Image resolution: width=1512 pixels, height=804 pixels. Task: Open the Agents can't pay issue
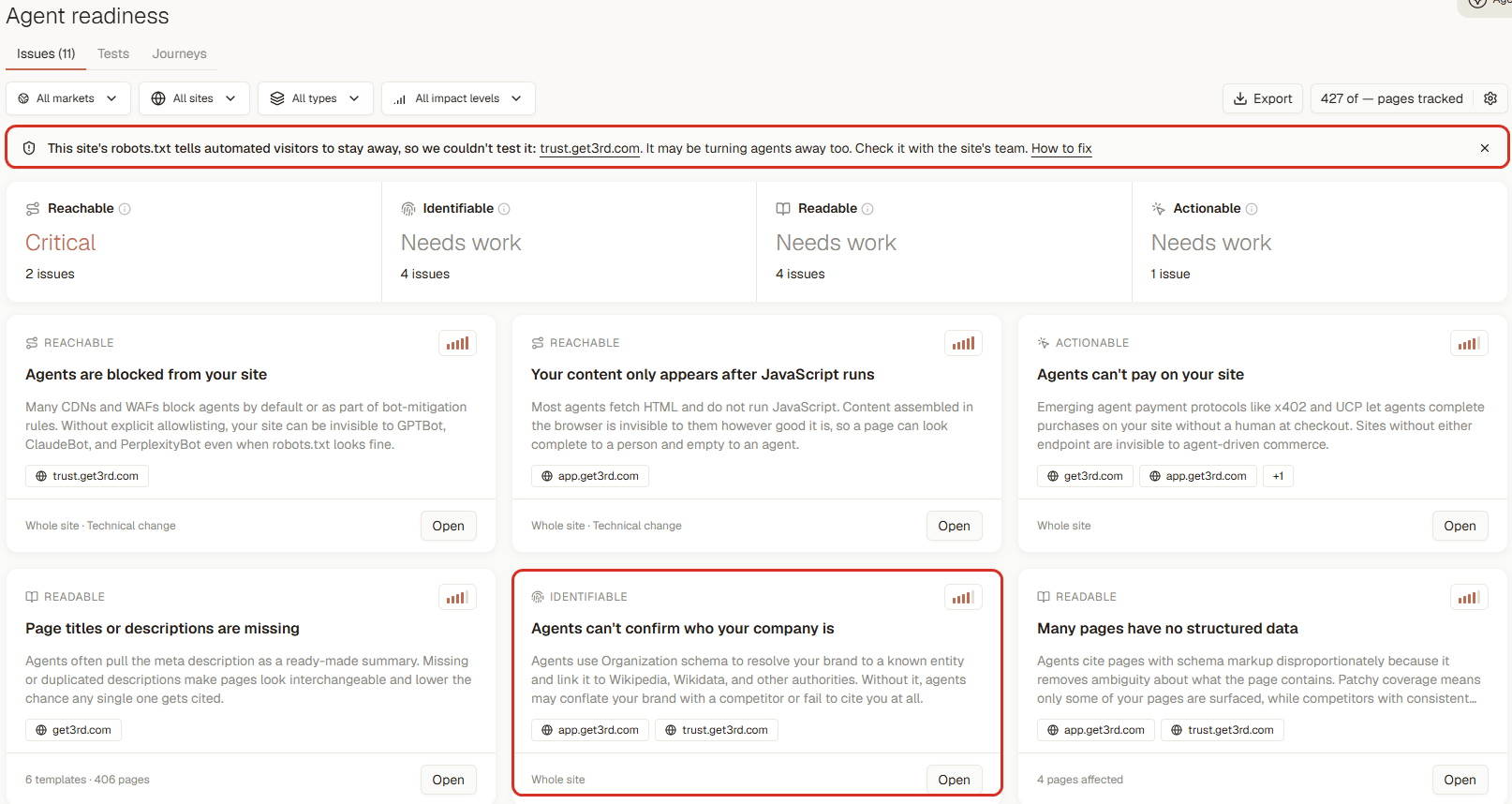click(1460, 526)
